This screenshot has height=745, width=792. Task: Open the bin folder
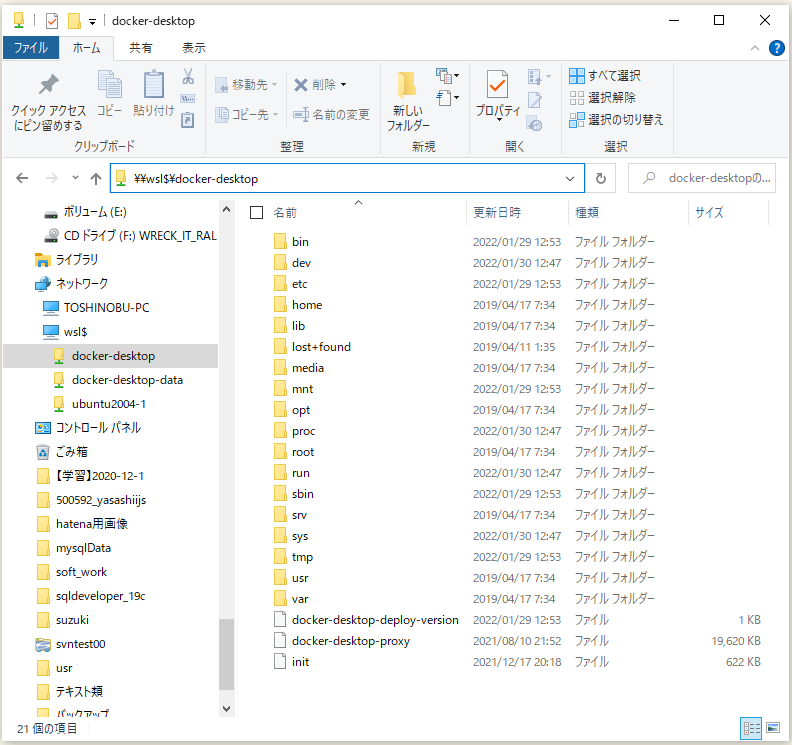pos(300,242)
